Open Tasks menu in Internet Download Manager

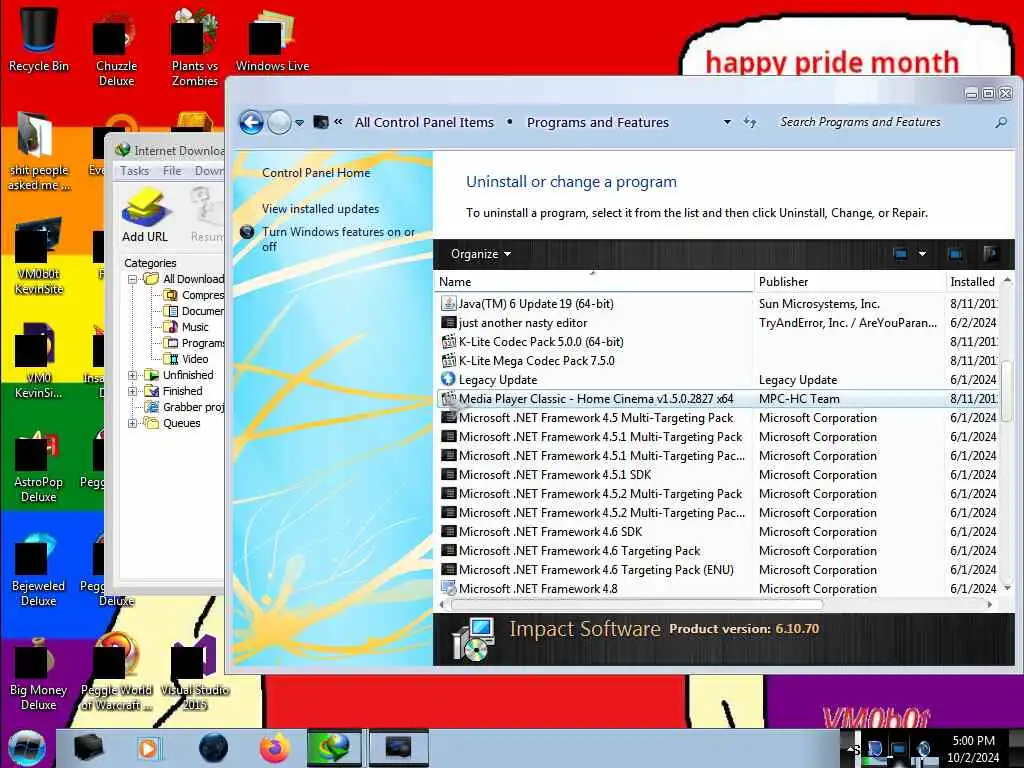135,171
